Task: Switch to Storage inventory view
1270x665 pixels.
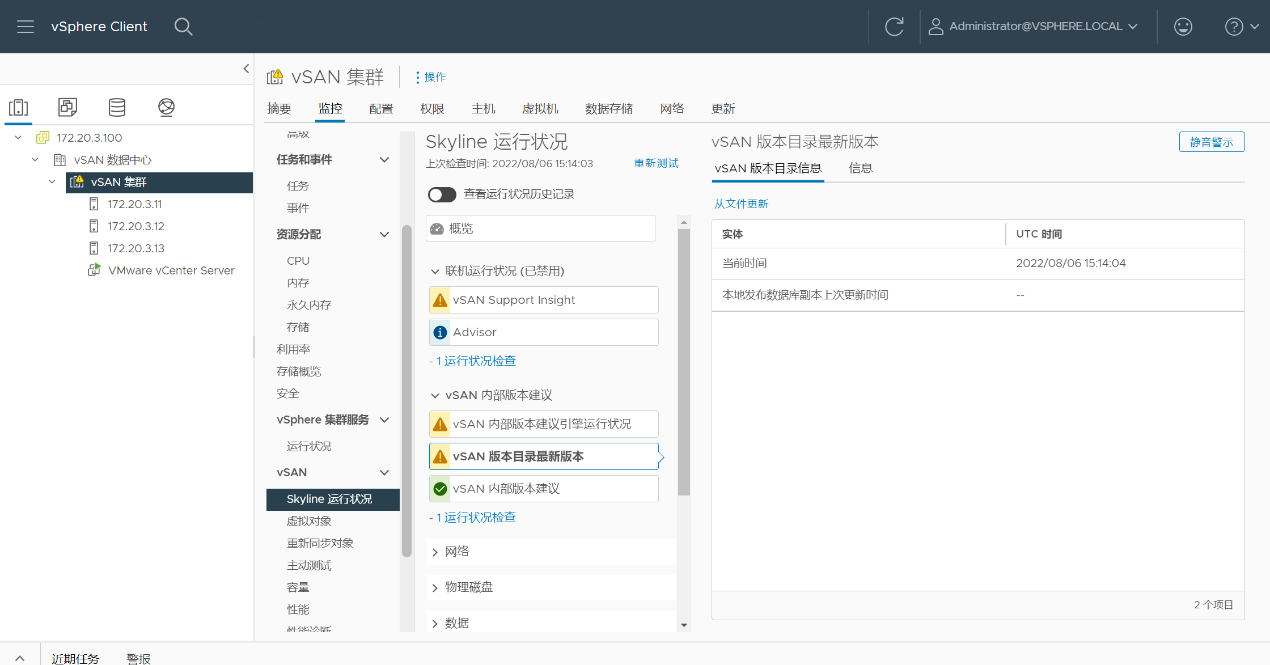Action: pos(117,107)
